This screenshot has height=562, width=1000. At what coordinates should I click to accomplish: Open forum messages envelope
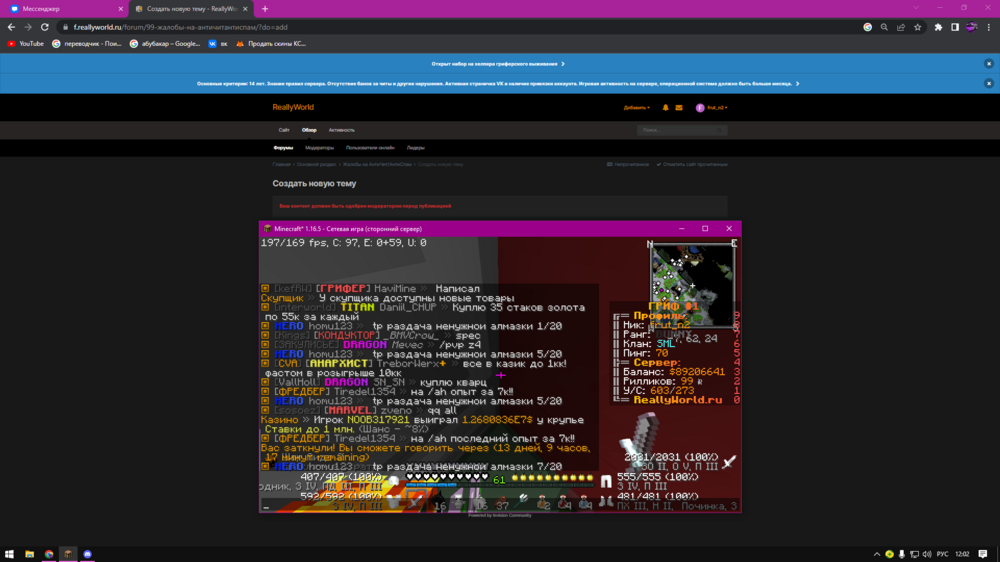pos(679,108)
